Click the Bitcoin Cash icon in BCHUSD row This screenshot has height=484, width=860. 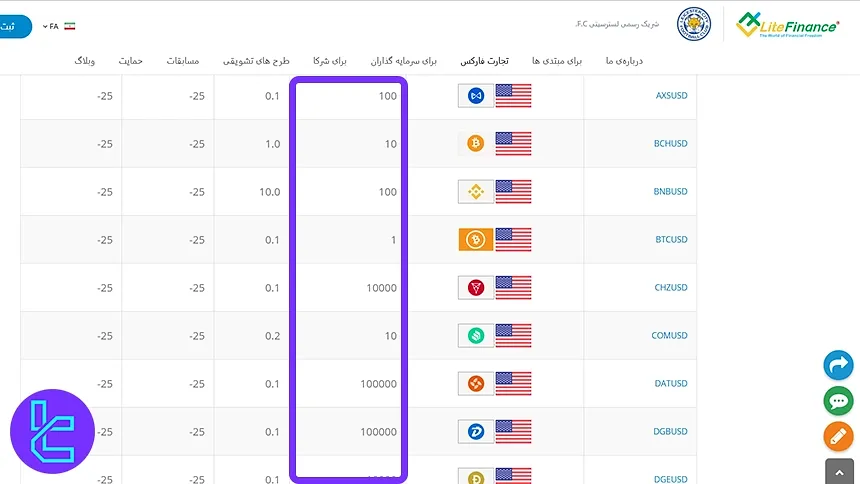point(476,143)
